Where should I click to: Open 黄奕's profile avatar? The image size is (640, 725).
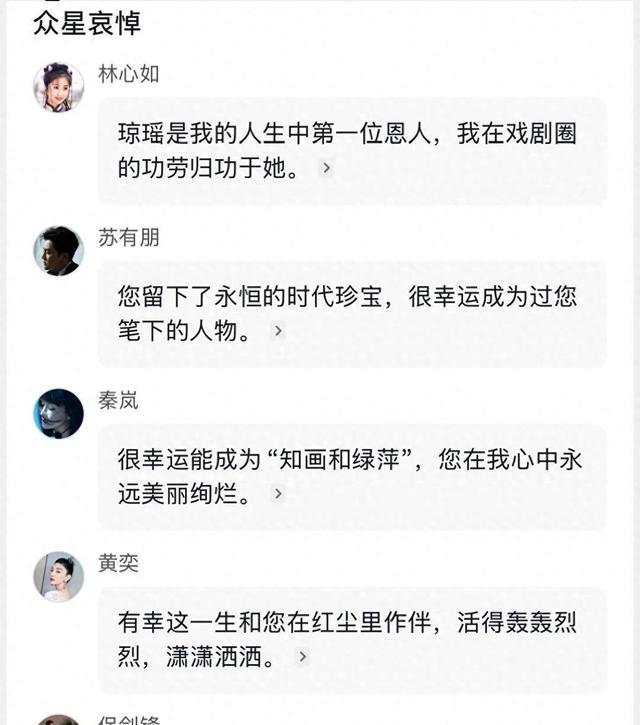pyautogui.click(x=58, y=576)
